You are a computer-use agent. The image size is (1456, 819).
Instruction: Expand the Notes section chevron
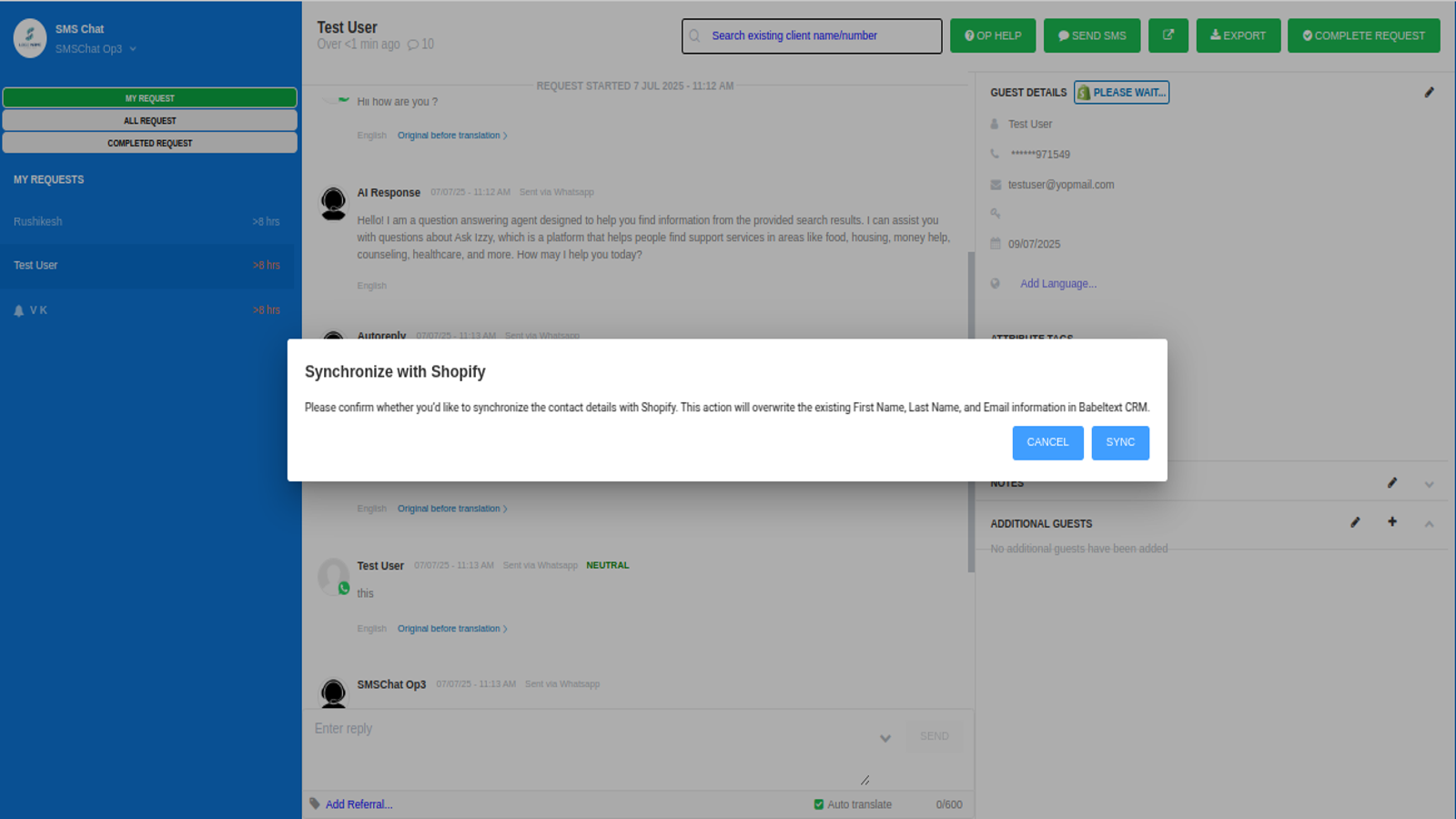point(1429,484)
